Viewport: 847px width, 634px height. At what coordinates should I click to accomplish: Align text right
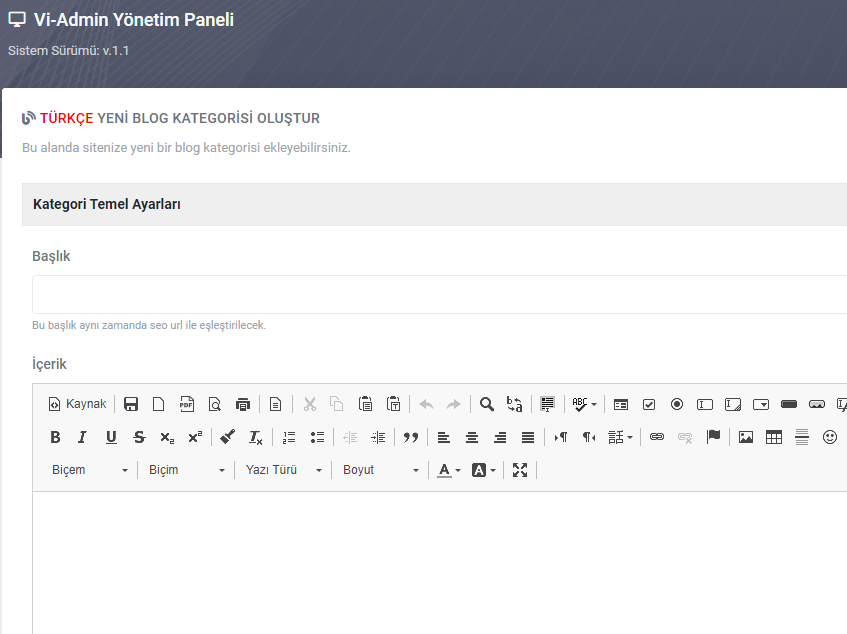[500, 437]
